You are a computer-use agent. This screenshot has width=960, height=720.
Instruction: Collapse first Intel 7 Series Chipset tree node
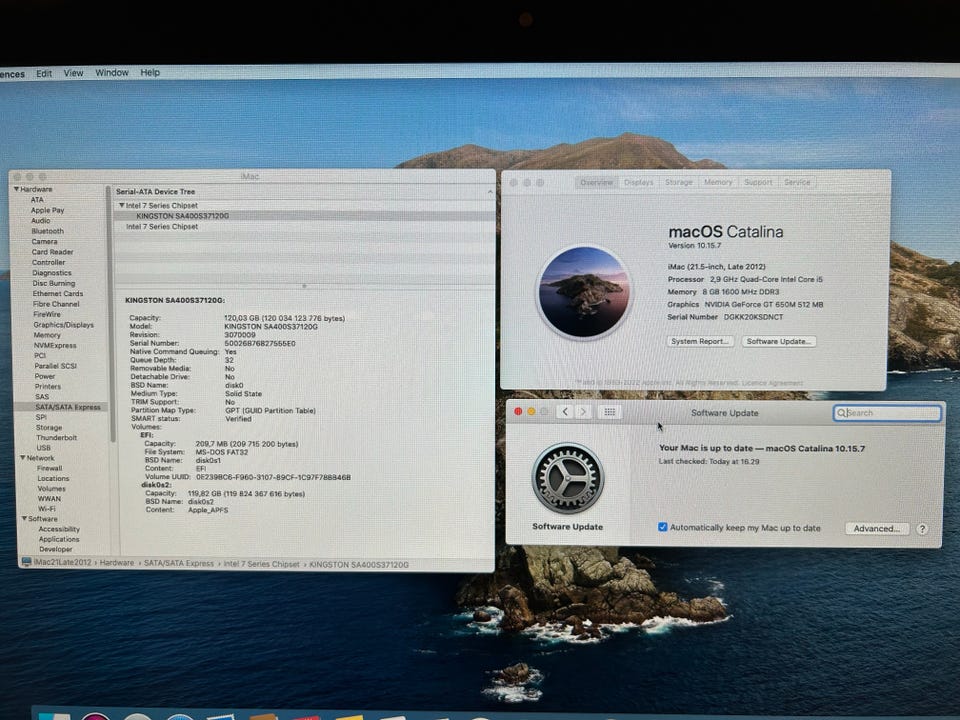coord(121,205)
